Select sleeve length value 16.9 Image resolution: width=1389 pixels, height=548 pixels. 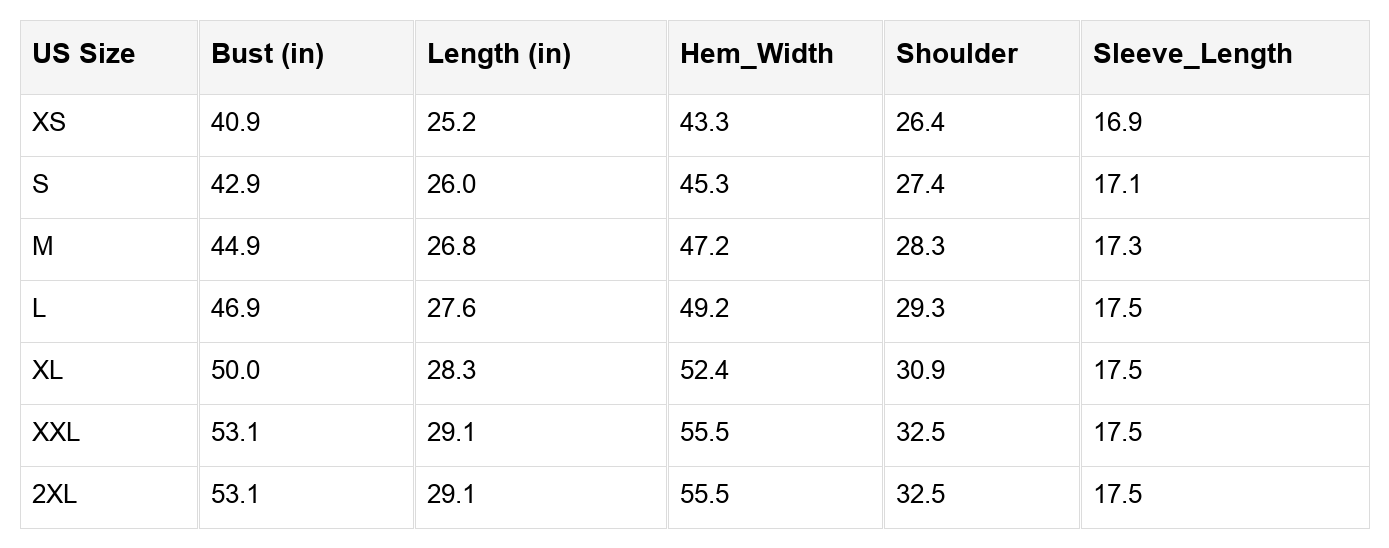(x=1118, y=123)
